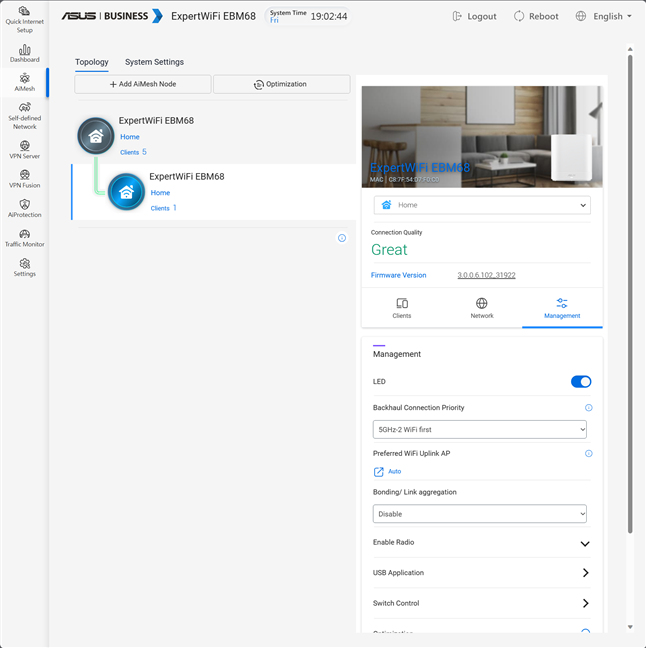Viewport: 646px width, 648px height.
Task: Click the Logout button
Action: (474, 17)
